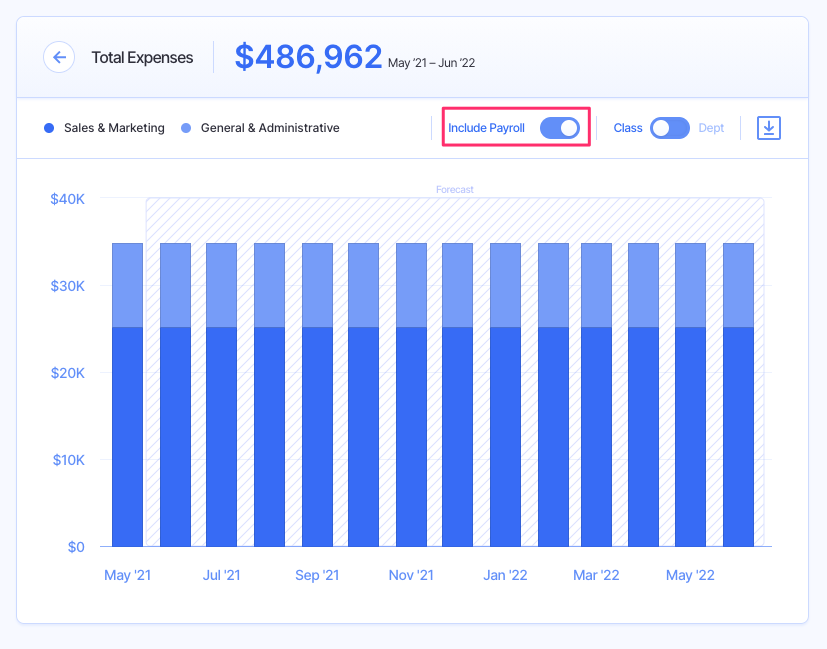The height and width of the screenshot is (649, 827).
Task: Select the Sep '21 Sales & Marketing bar segment
Action: (317, 436)
